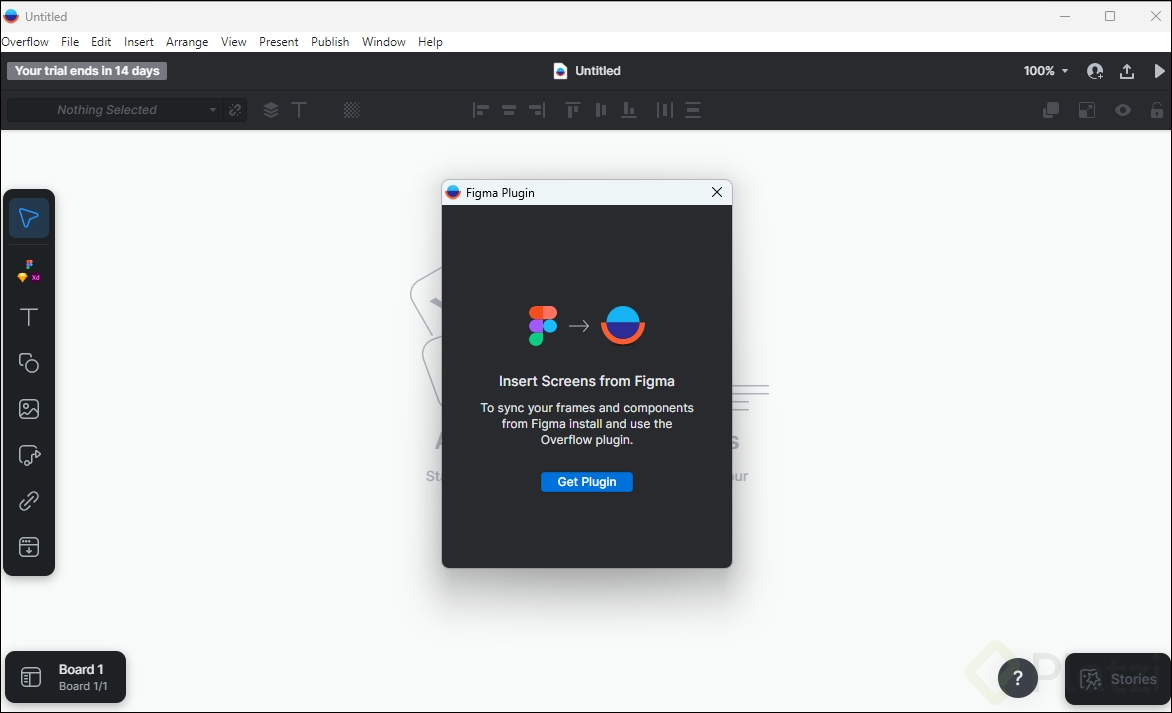Viewport: 1172px width, 713px height.
Task: Open the Present menu
Action: [279, 42]
